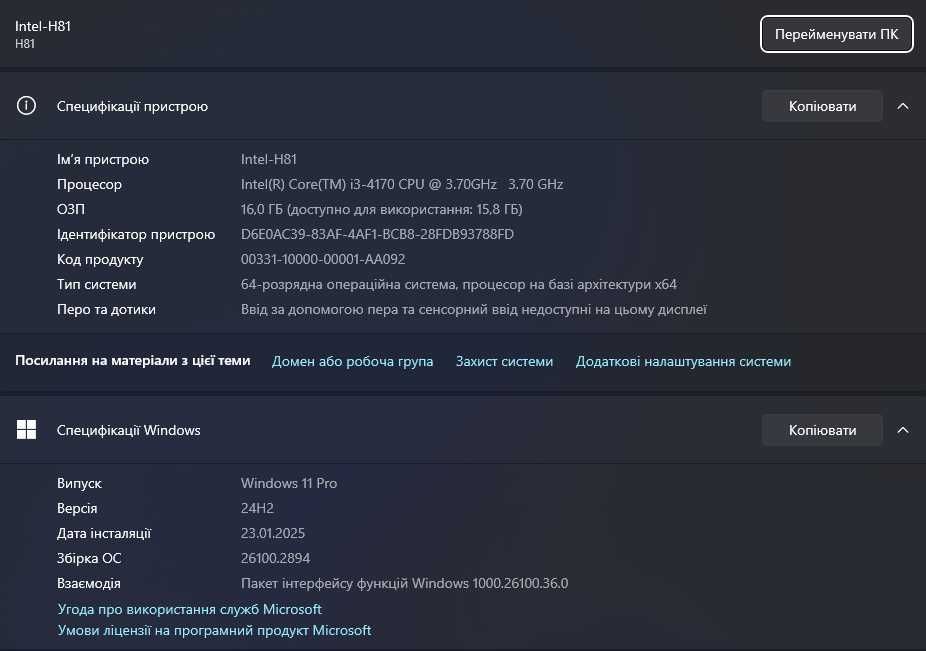Click the Windows logo icon
The width and height of the screenshot is (926, 651).
[x=26, y=429]
